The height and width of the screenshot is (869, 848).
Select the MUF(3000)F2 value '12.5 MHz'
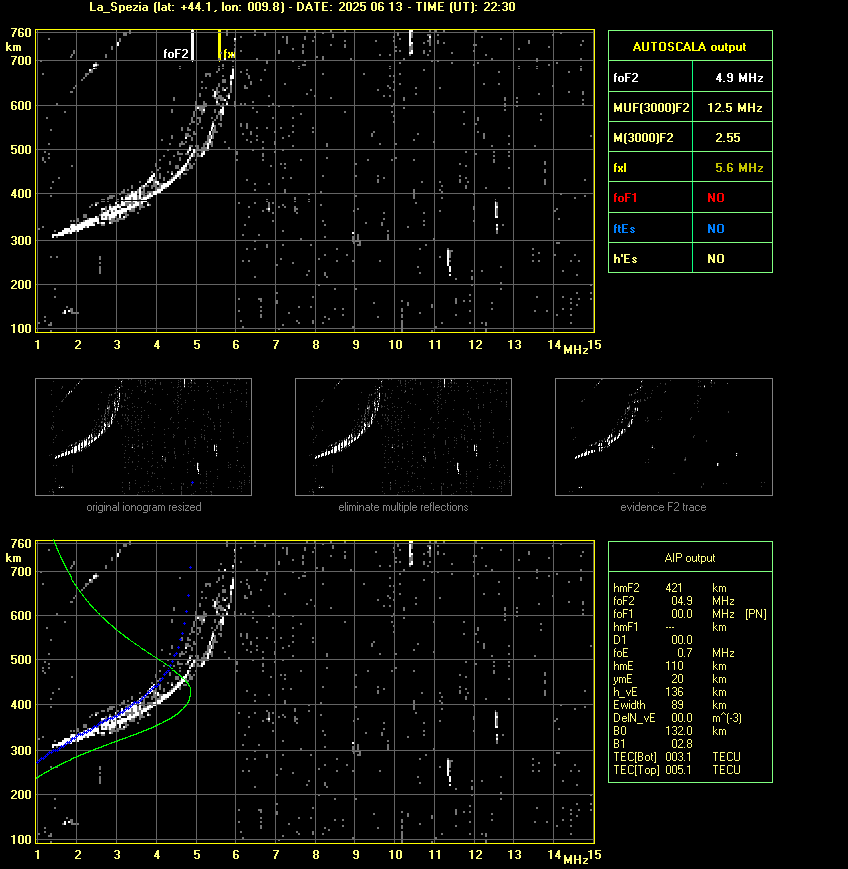click(x=734, y=108)
